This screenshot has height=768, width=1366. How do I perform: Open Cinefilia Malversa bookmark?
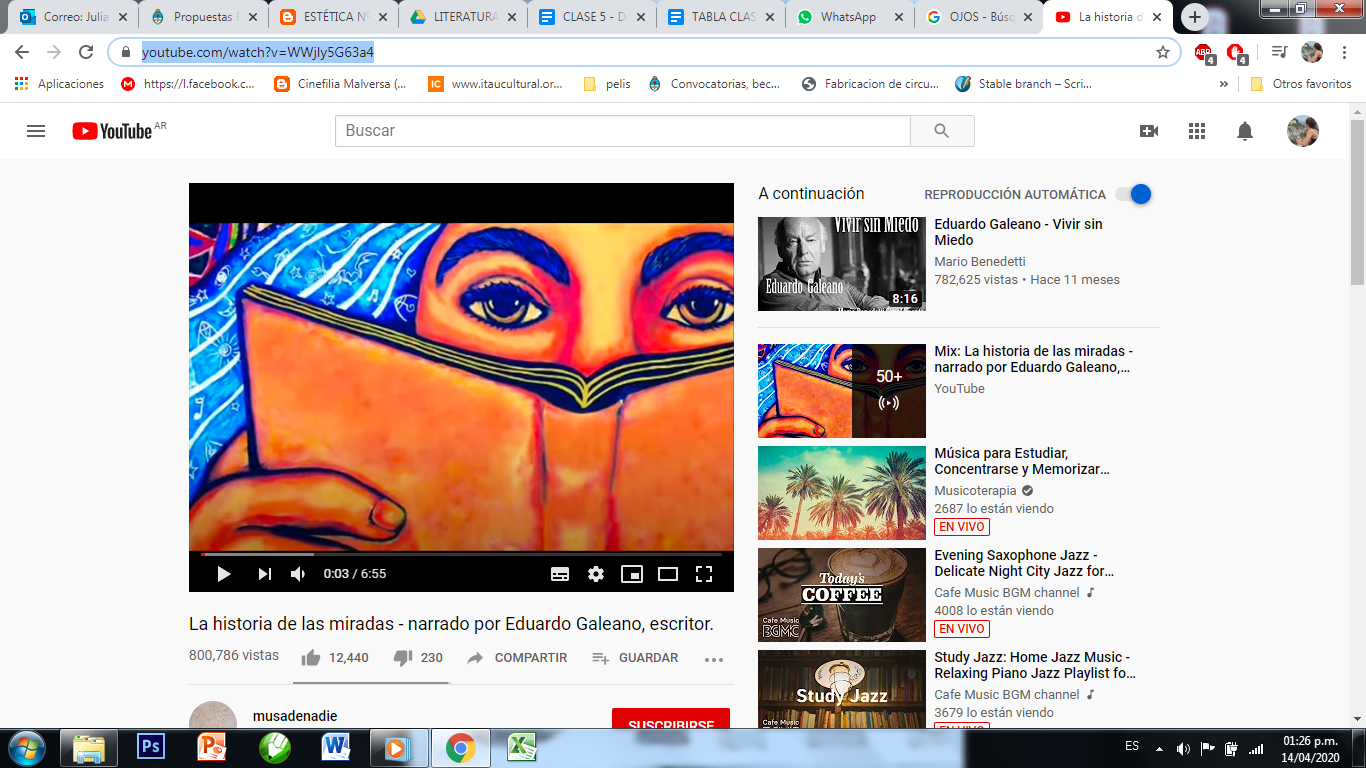340,84
